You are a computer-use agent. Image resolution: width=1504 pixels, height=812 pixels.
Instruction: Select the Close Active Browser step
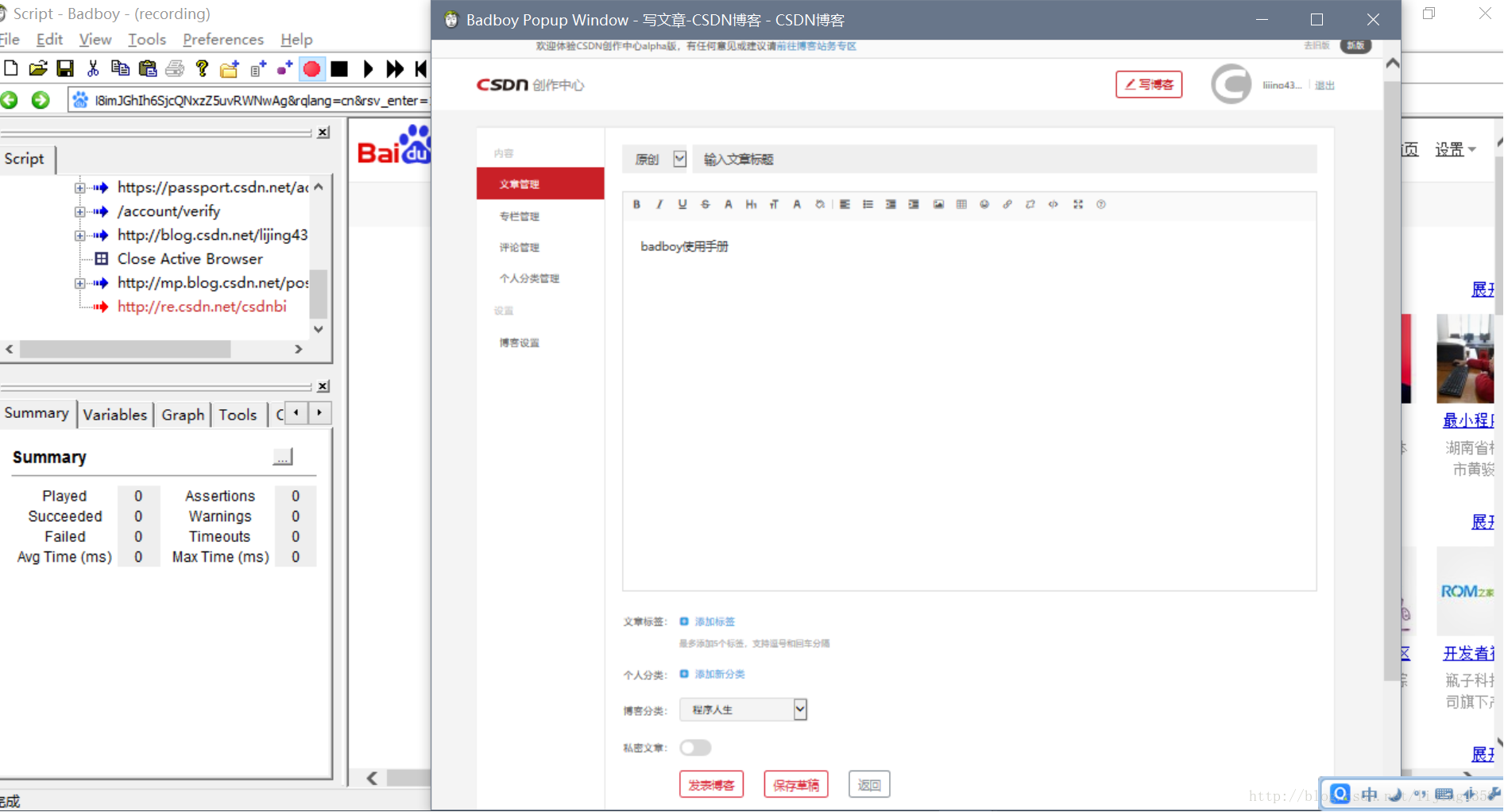click(x=189, y=259)
